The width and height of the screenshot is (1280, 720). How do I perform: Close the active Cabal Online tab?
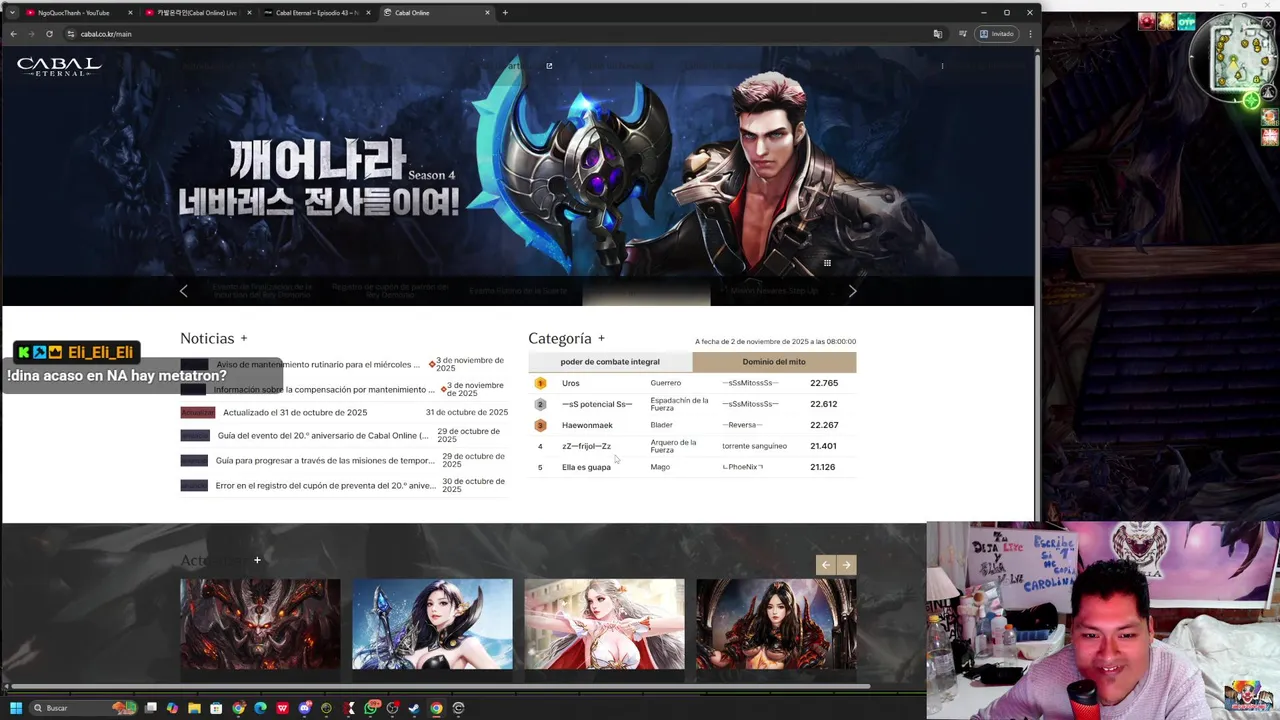tap(487, 13)
